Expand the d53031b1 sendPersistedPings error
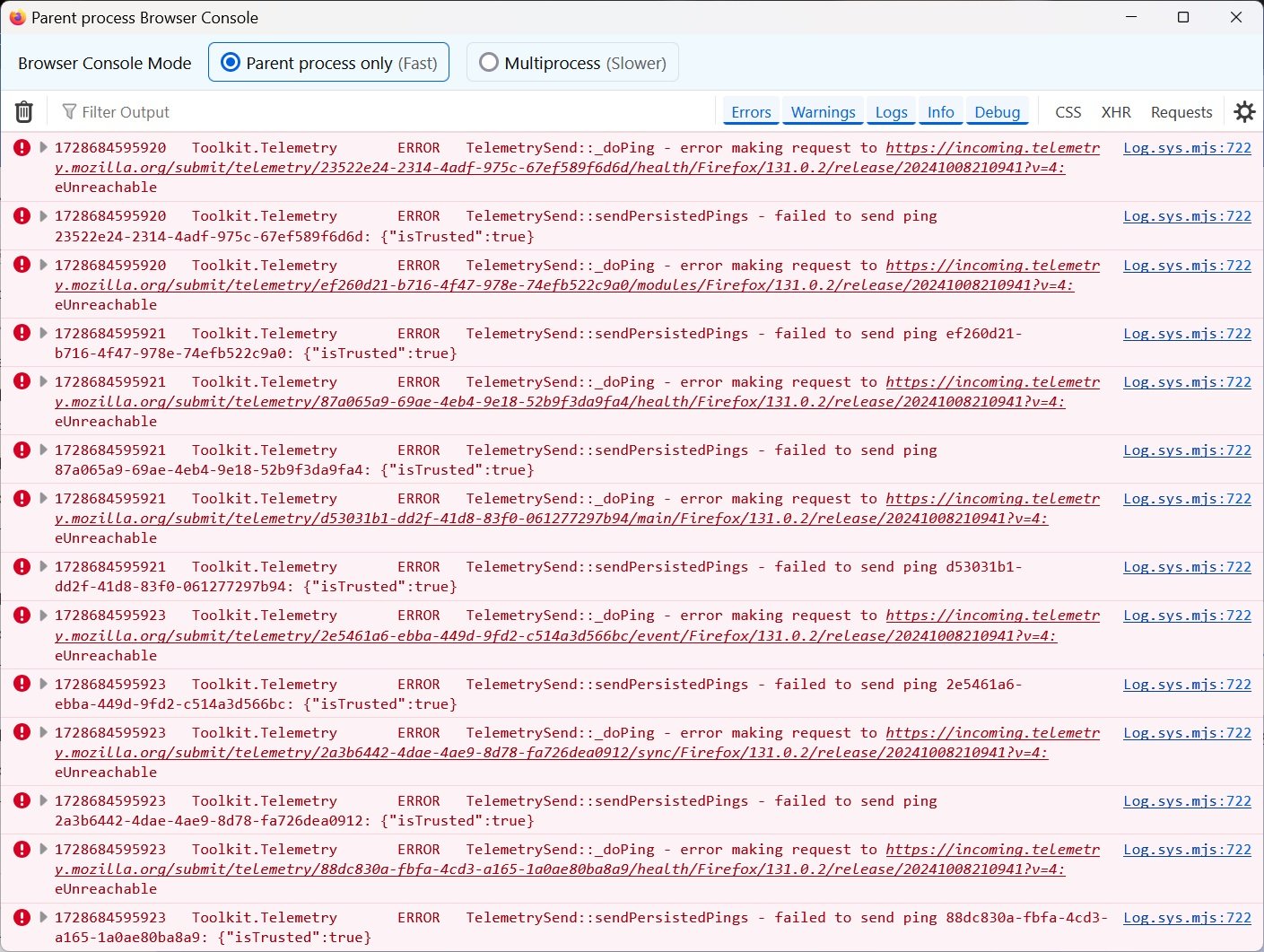This screenshot has width=1264, height=952. click(42, 566)
